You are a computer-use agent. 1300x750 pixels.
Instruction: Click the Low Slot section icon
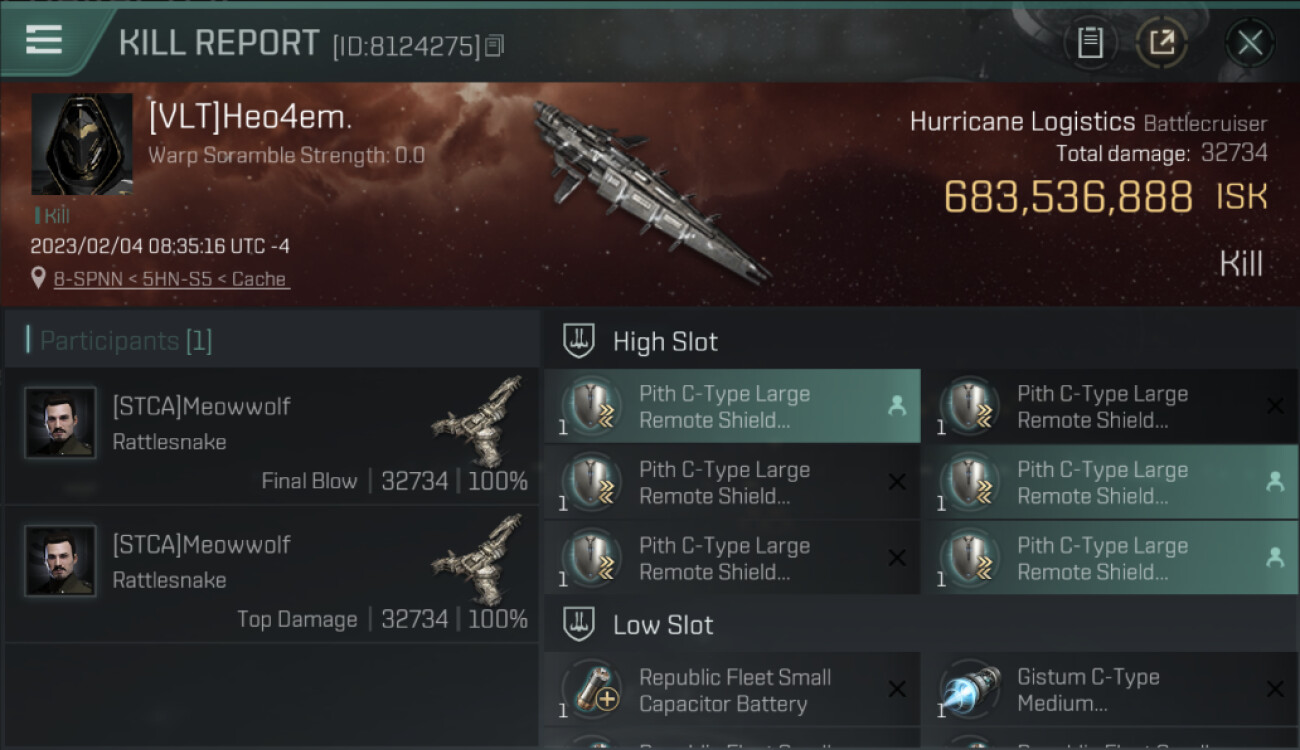tap(580, 625)
